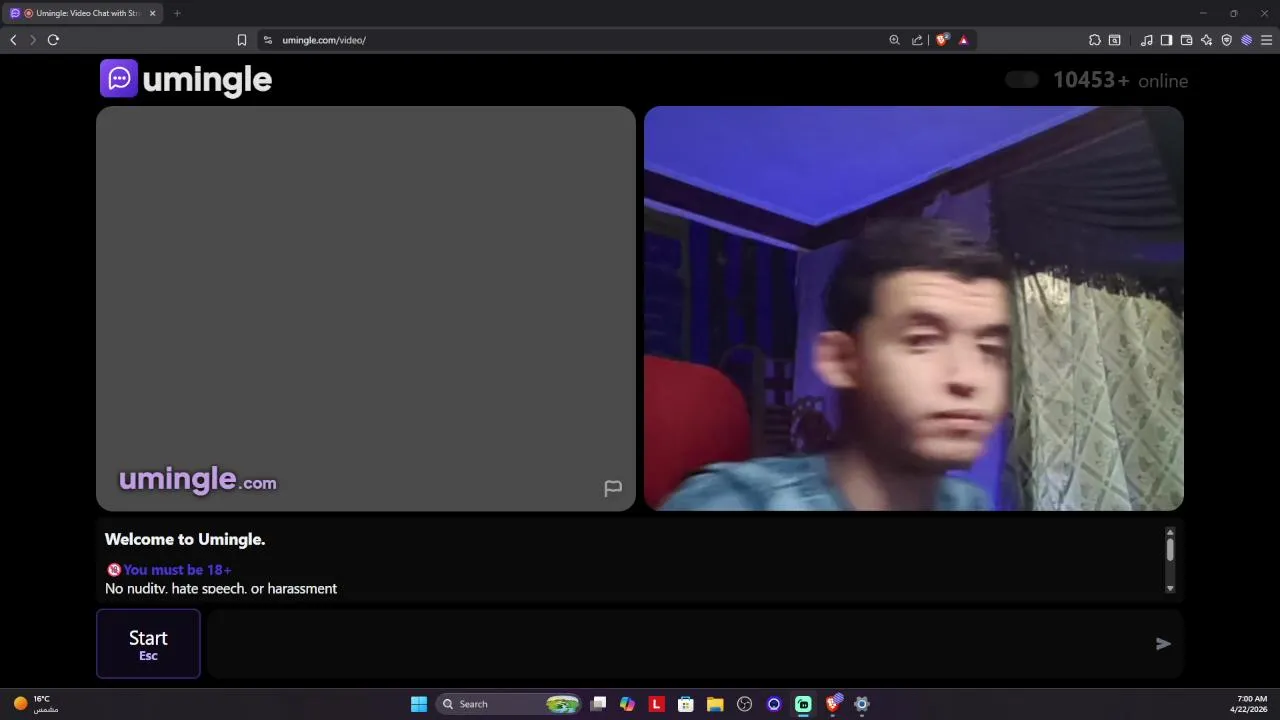Click the VPN shield icon
This screenshot has height=720, width=1280.
(x=1227, y=40)
